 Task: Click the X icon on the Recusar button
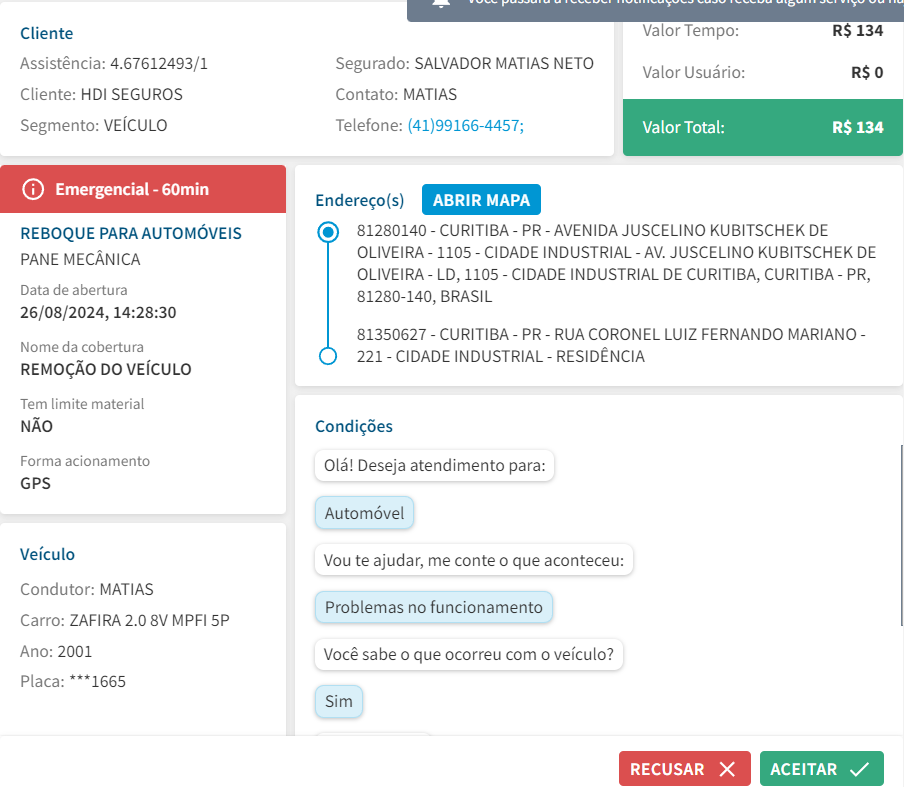click(x=728, y=769)
